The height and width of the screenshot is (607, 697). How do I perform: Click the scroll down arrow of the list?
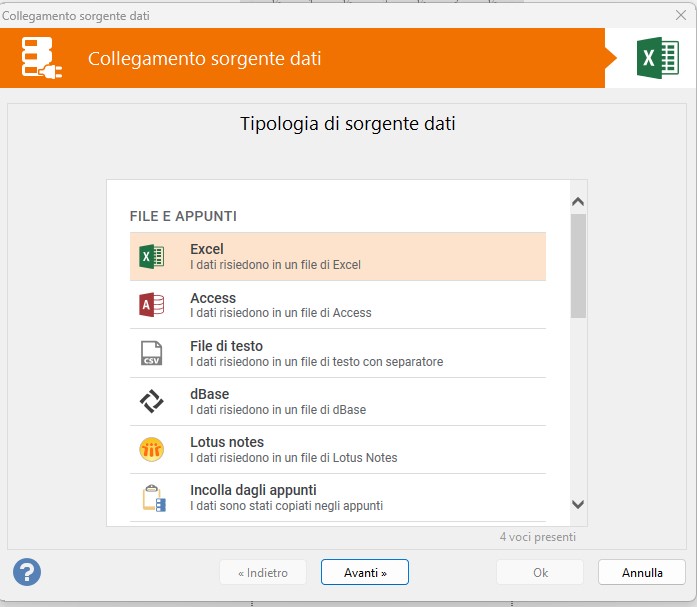[x=578, y=504]
